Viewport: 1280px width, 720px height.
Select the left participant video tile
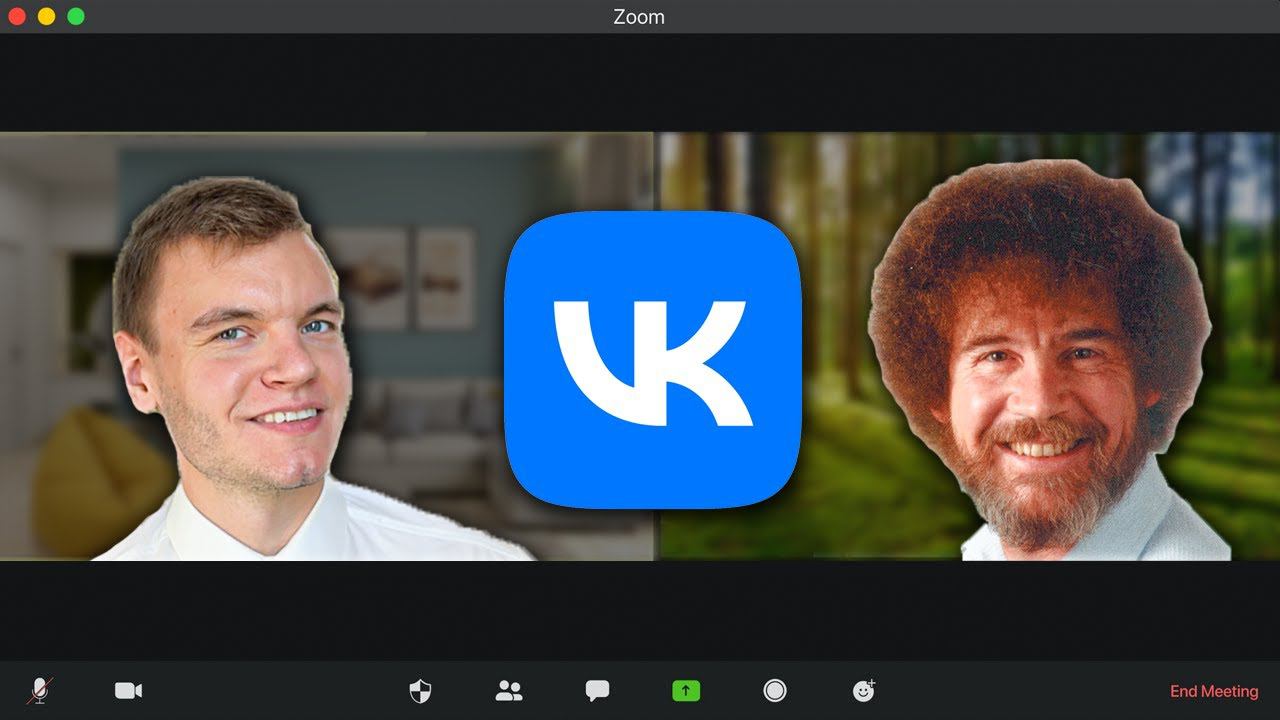pyautogui.click(x=326, y=346)
